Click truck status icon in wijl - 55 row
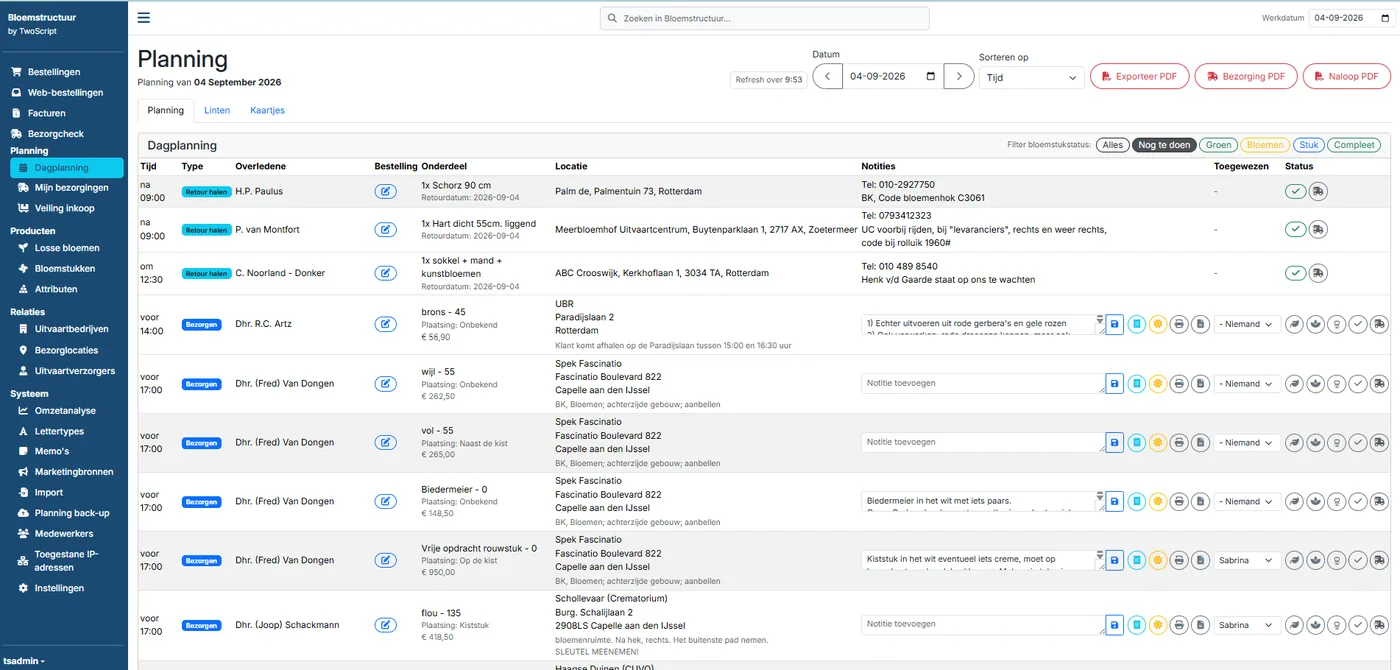The height and width of the screenshot is (670, 1400). coord(1379,383)
